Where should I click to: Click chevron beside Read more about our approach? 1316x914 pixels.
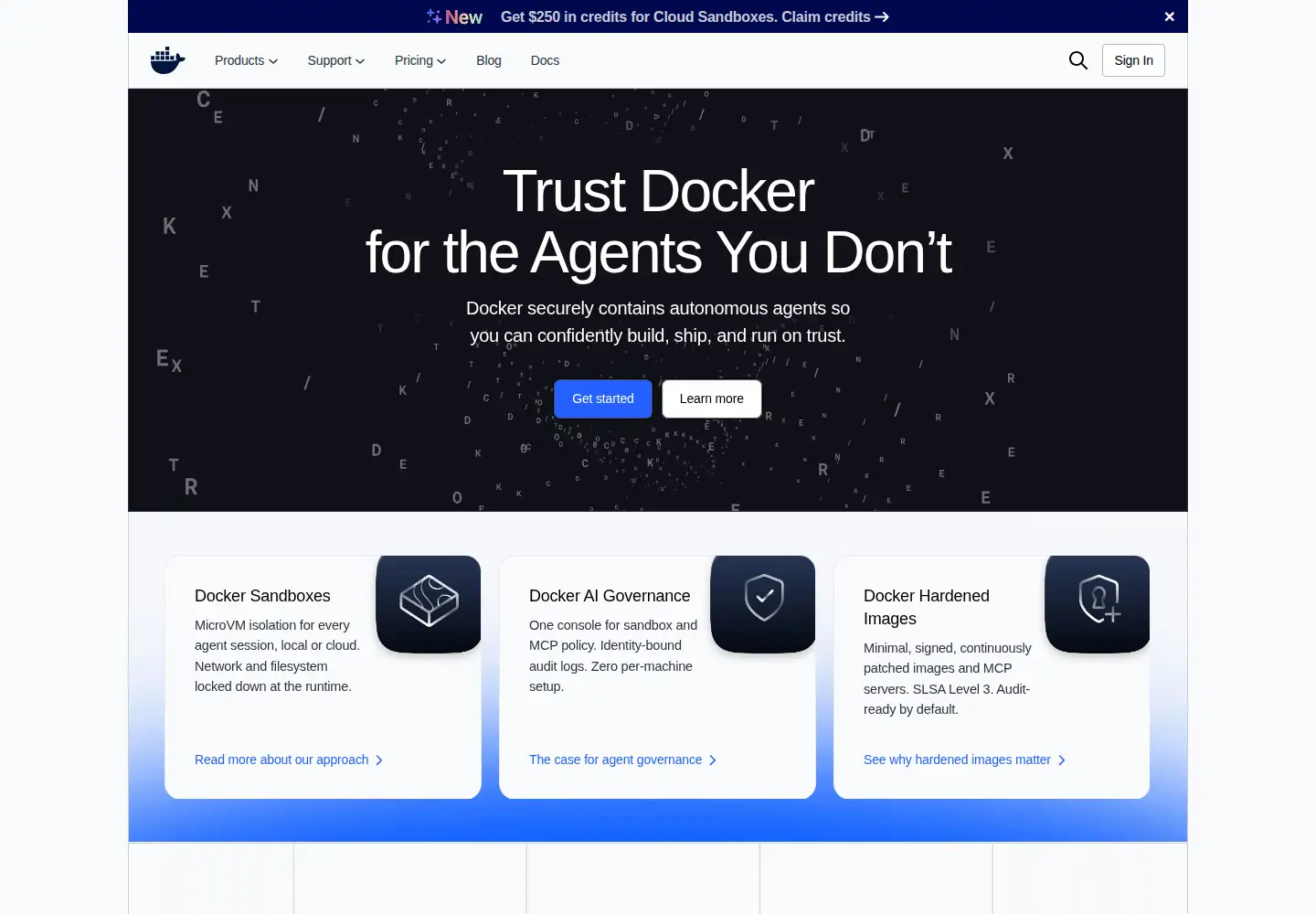pos(379,760)
